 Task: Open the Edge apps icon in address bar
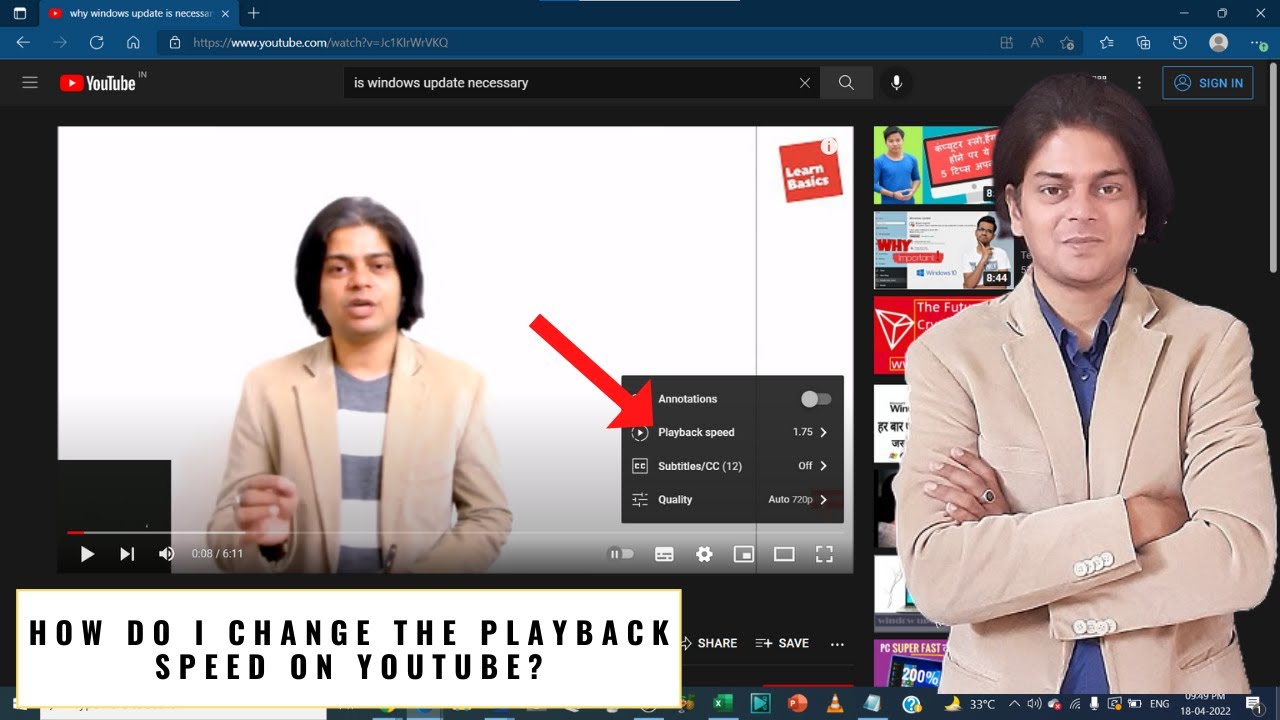click(1007, 43)
